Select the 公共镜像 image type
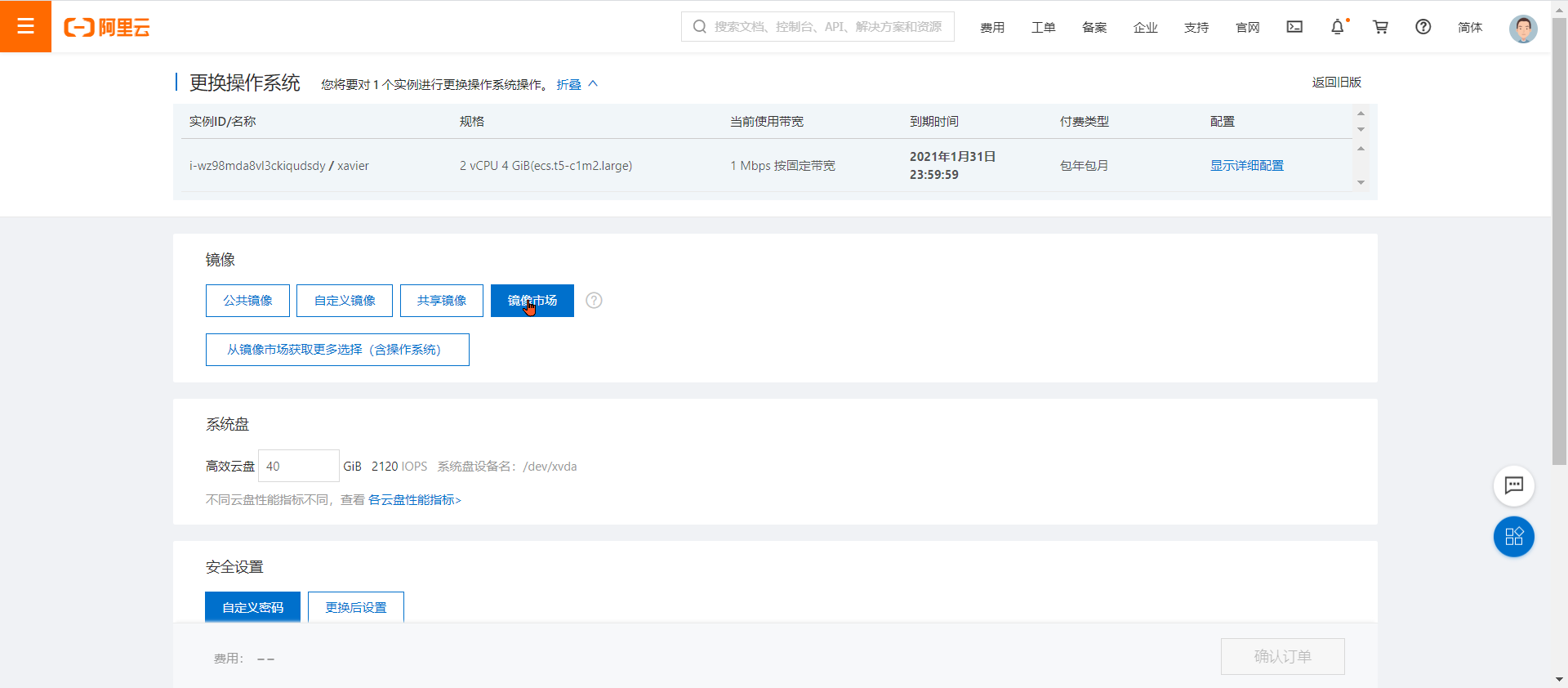1568x688 pixels. (x=247, y=301)
